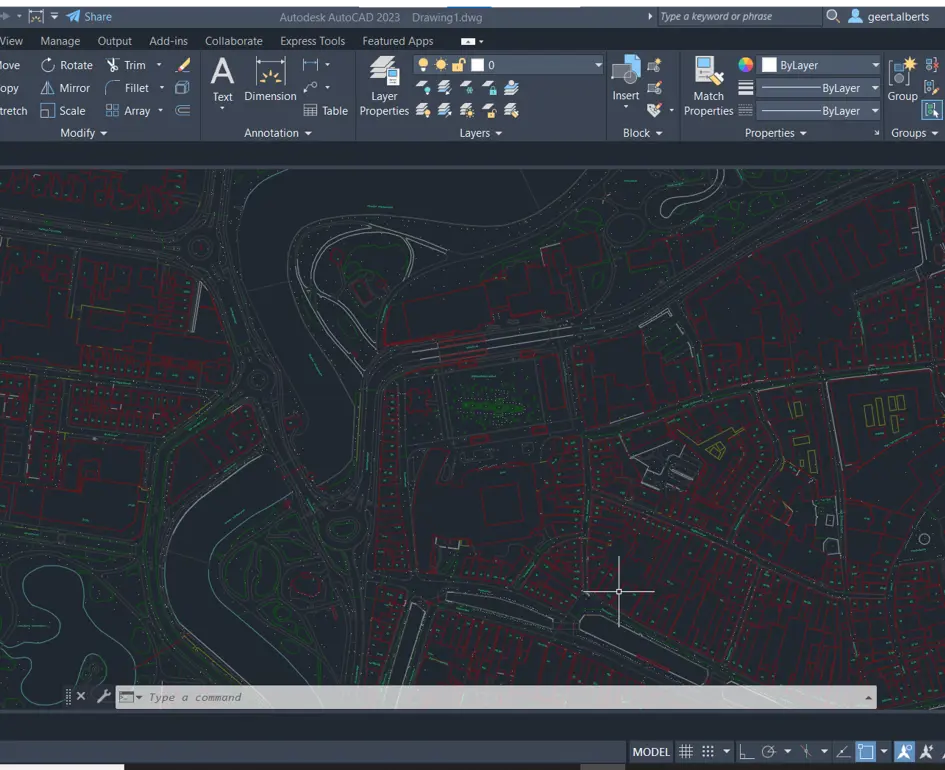
Task: Click the Offset icon in Modify
Action: tap(182, 110)
